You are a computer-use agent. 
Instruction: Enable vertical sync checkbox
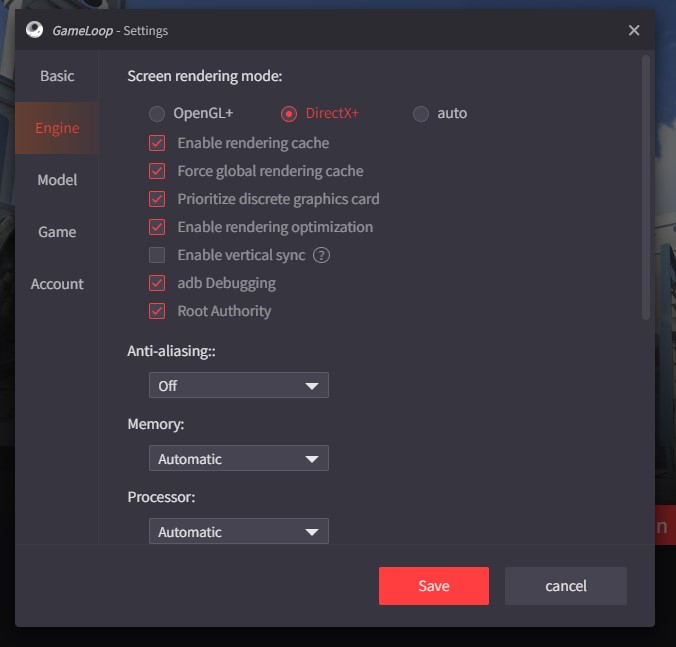[x=157, y=255]
